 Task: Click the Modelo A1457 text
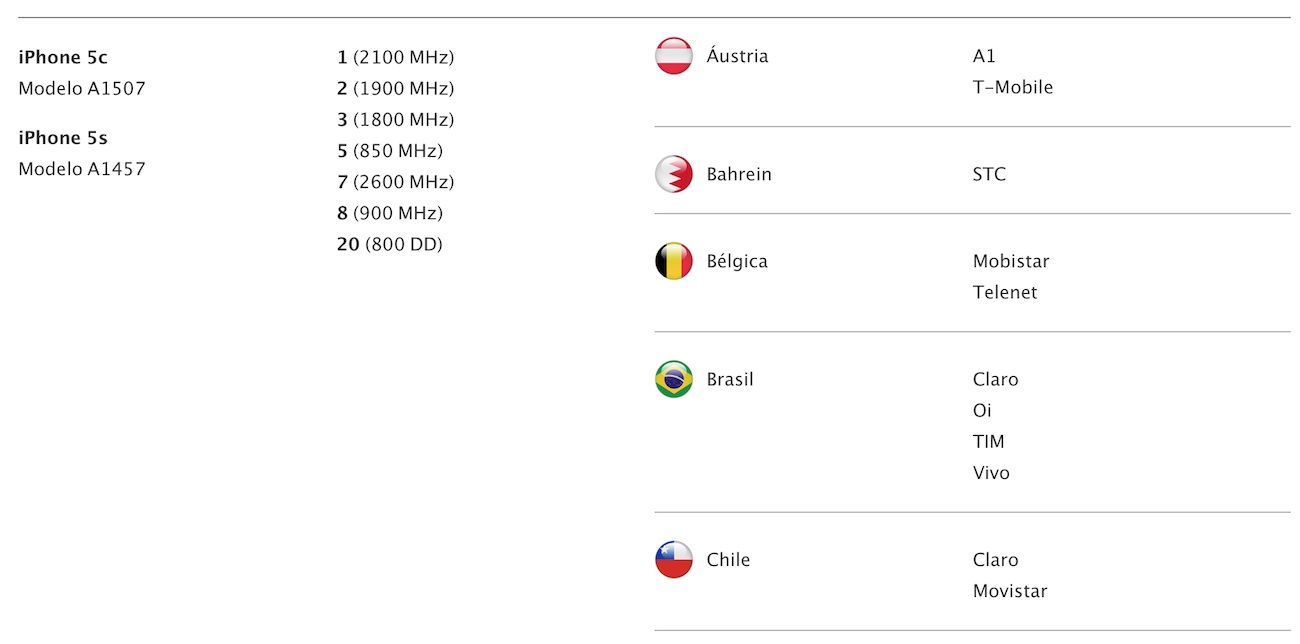82,169
